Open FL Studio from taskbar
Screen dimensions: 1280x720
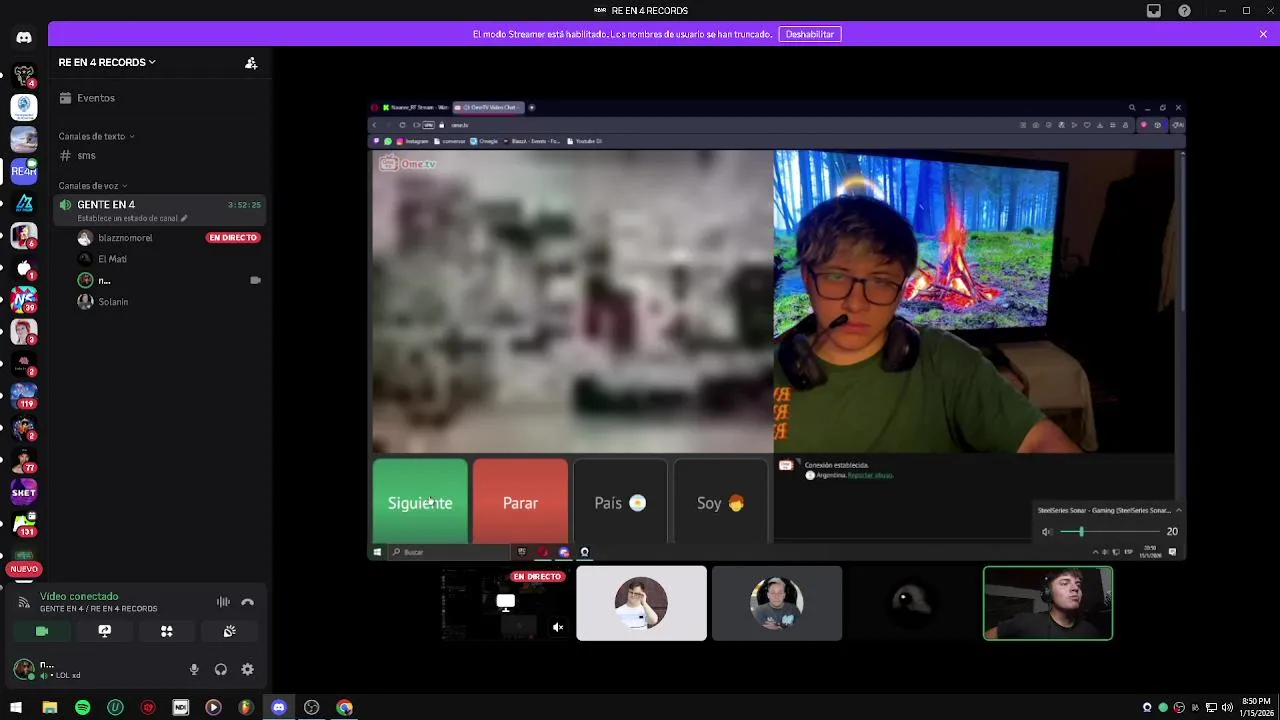point(246,708)
